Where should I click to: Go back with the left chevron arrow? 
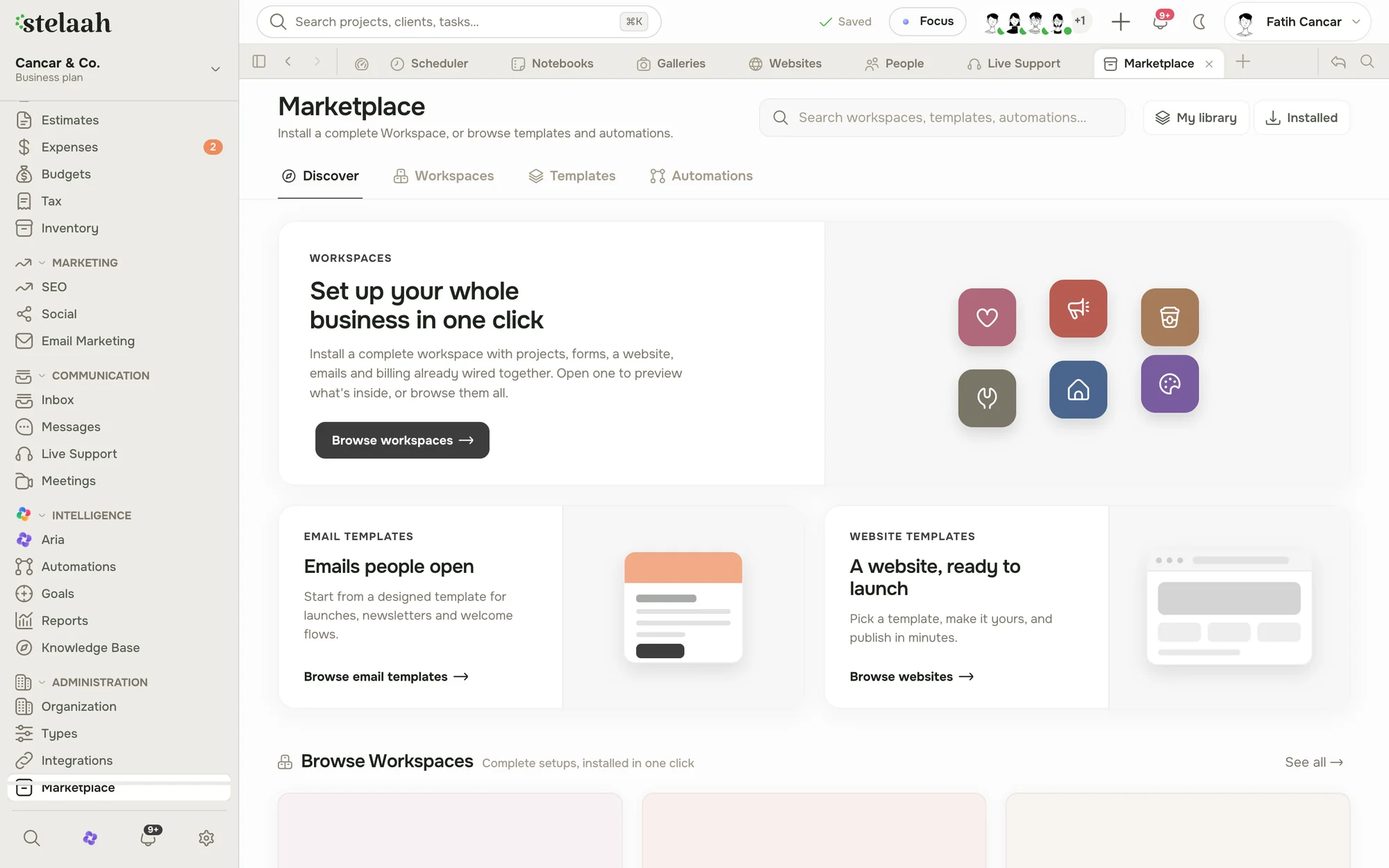pyautogui.click(x=288, y=62)
